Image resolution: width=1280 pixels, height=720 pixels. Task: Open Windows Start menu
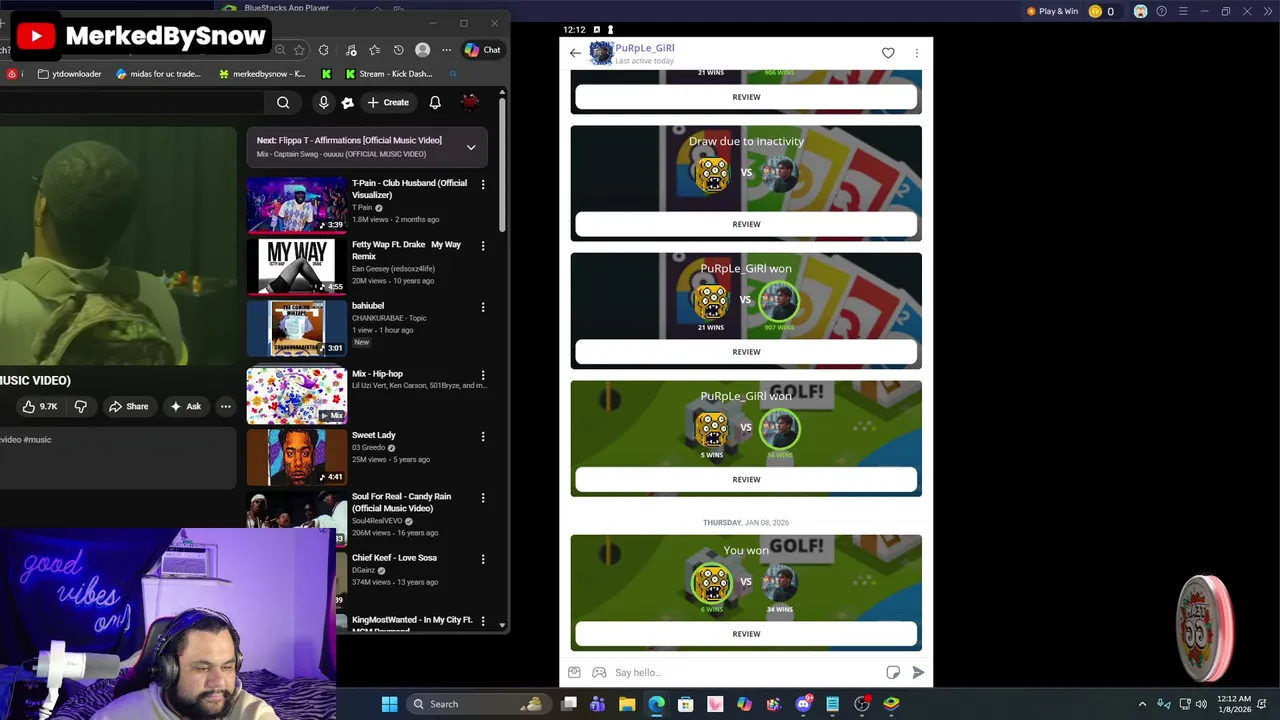click(x=389, y=704)
